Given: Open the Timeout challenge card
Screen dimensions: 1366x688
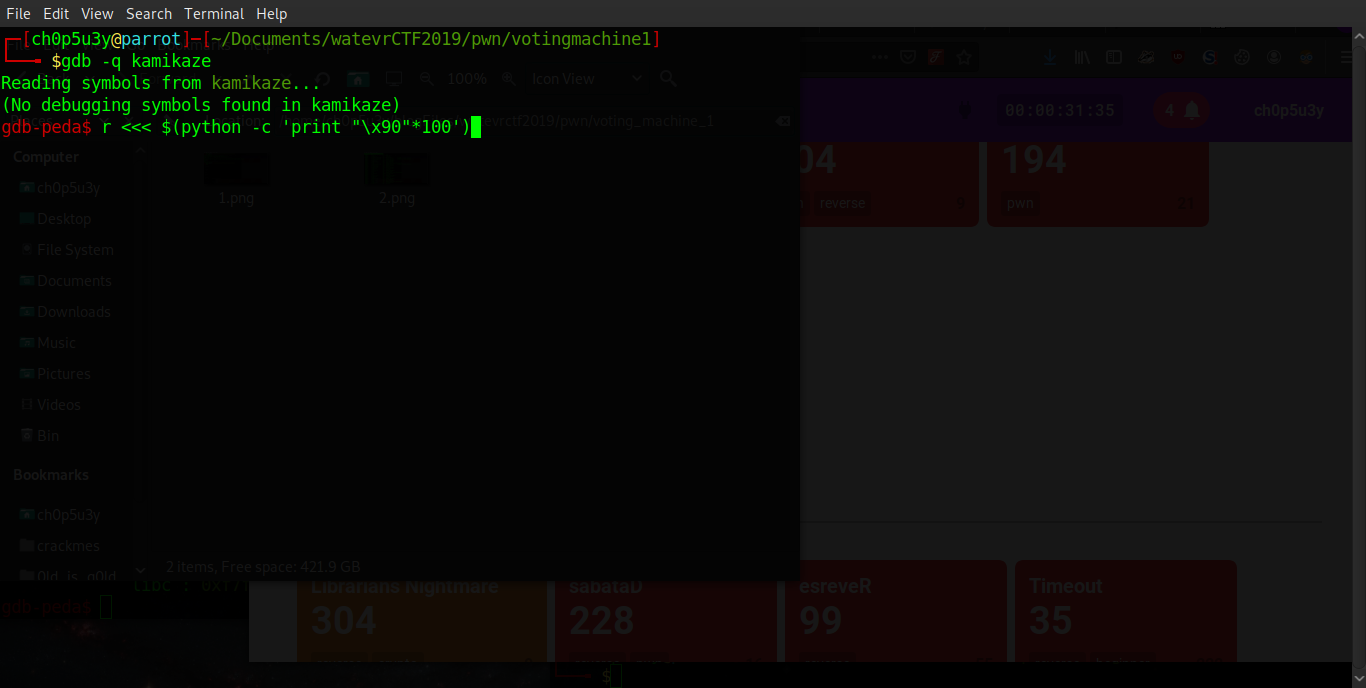Looking at the screenshot, I should (x=1125, y=610).
